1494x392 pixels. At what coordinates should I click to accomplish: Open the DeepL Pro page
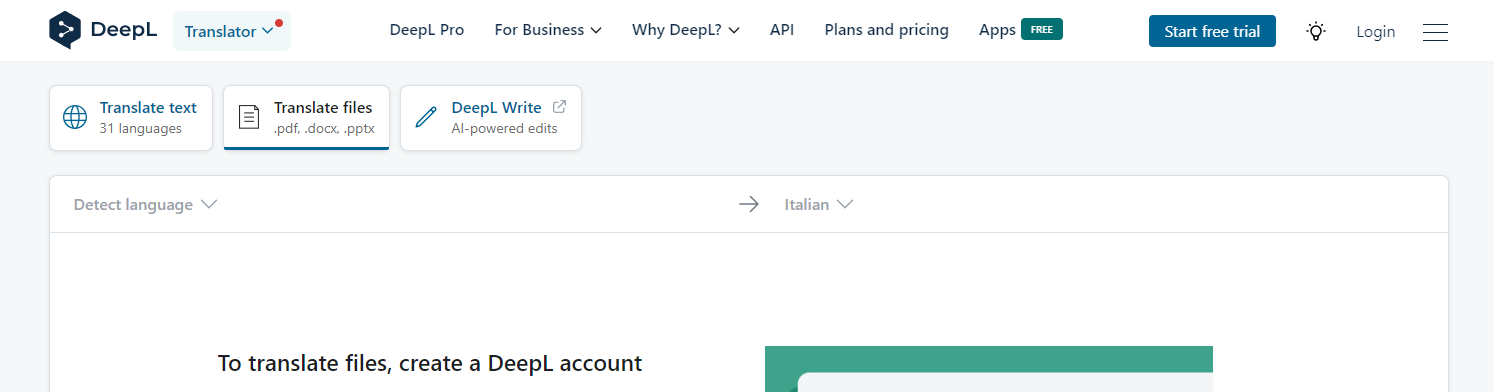click(427, 30)
